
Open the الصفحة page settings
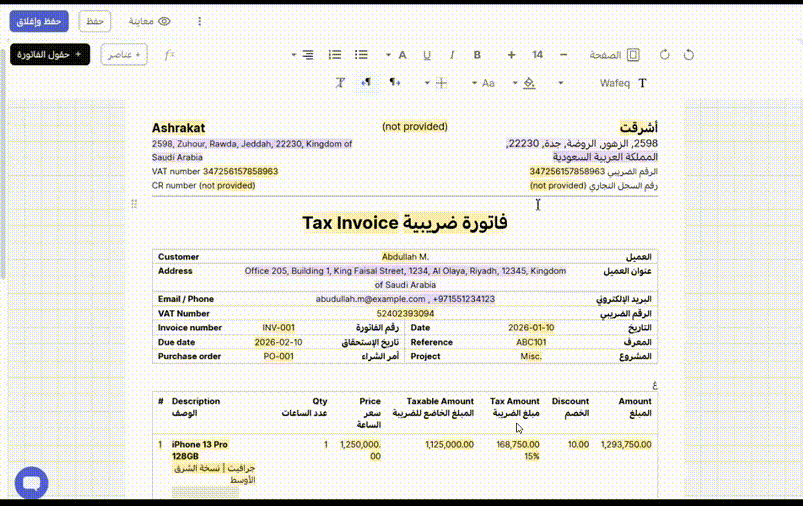(614, 55)
